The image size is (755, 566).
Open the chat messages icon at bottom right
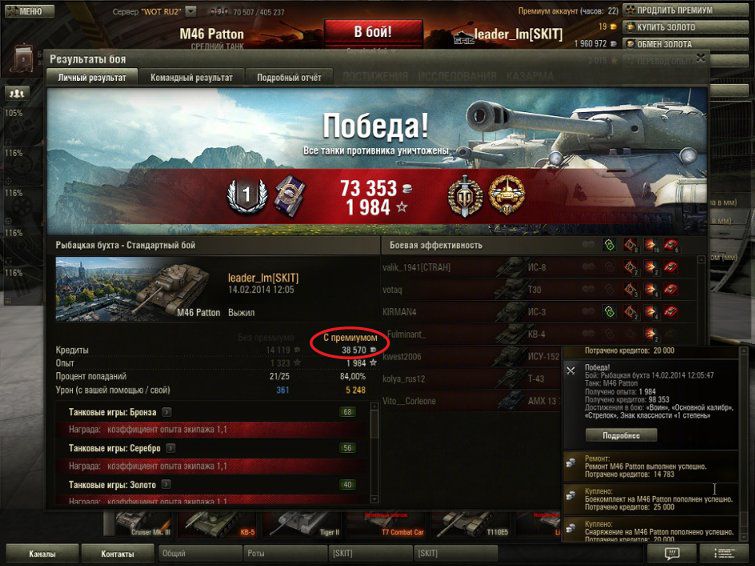[671, 553]
